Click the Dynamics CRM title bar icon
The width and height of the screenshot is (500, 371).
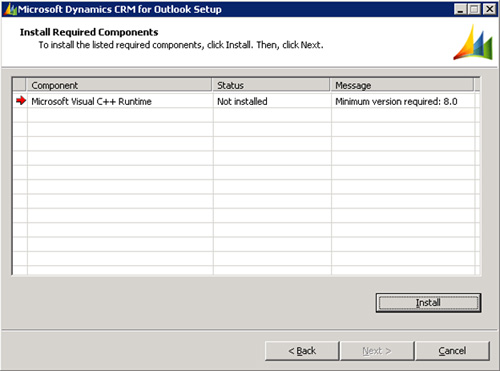[10, 9]
